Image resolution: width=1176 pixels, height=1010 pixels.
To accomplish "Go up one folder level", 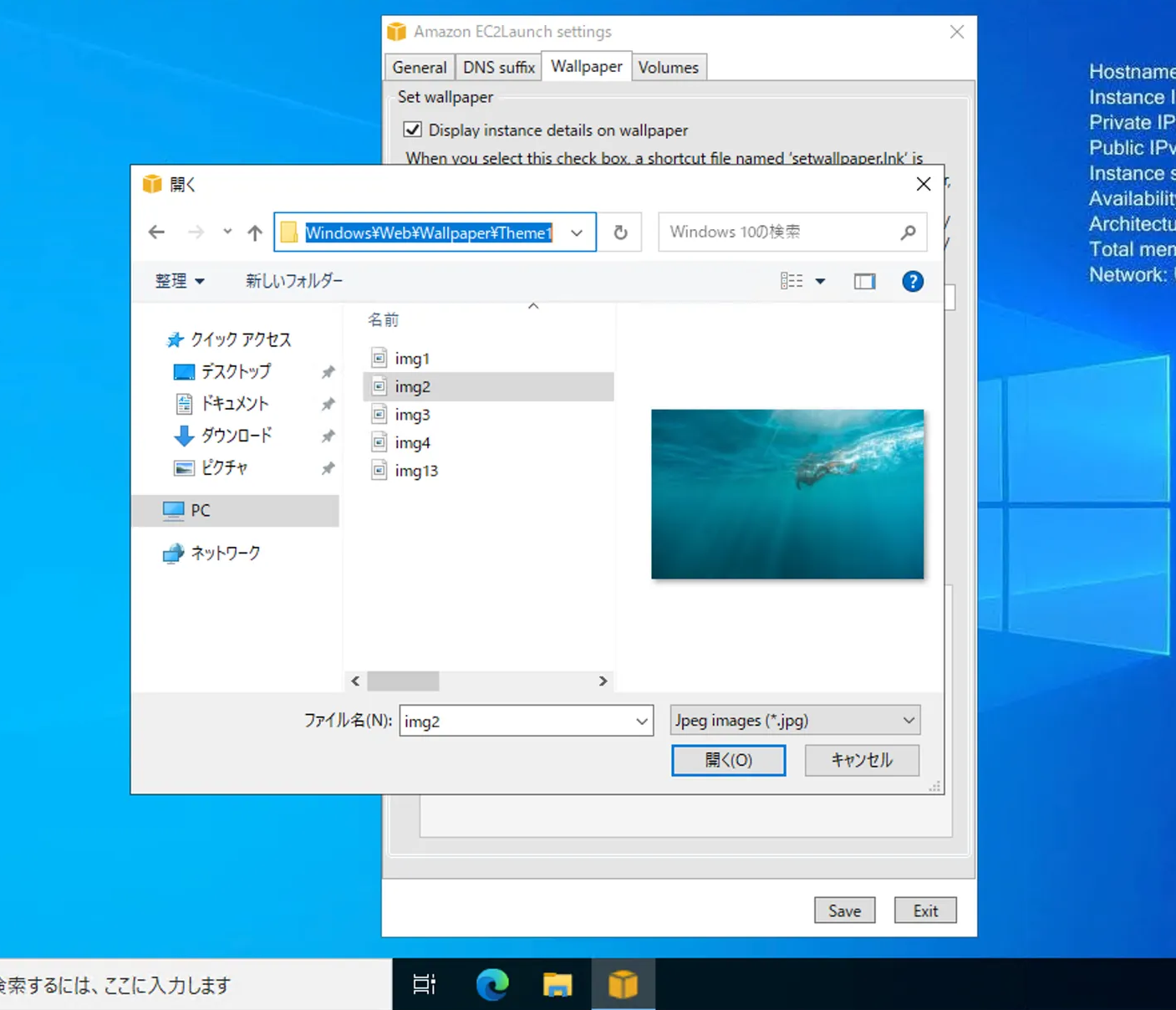I will tap(255, 232).
